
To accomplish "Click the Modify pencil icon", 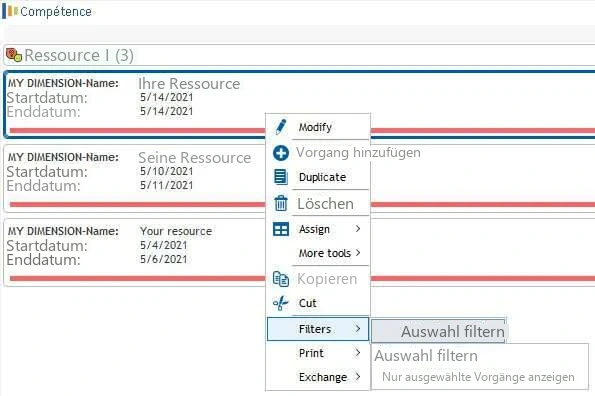I will [x=281, y=127].
